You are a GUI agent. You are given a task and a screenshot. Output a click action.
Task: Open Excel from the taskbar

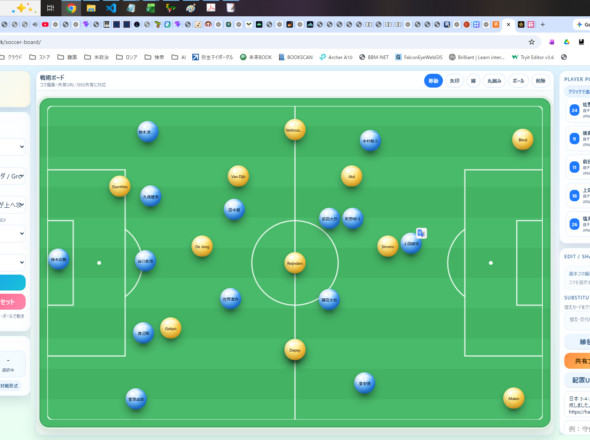[x=151, y=8]
